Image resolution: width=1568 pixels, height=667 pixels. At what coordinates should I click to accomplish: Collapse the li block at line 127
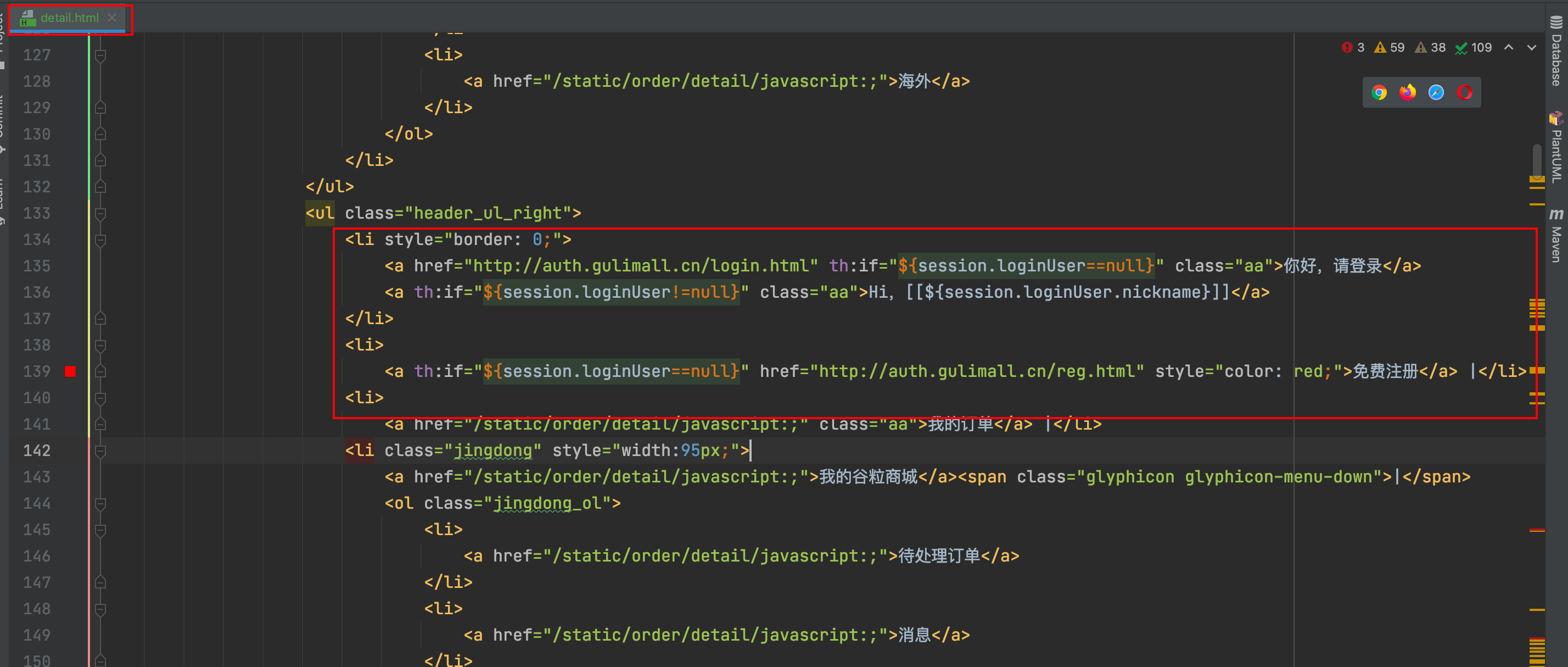(x=101, y=55)
